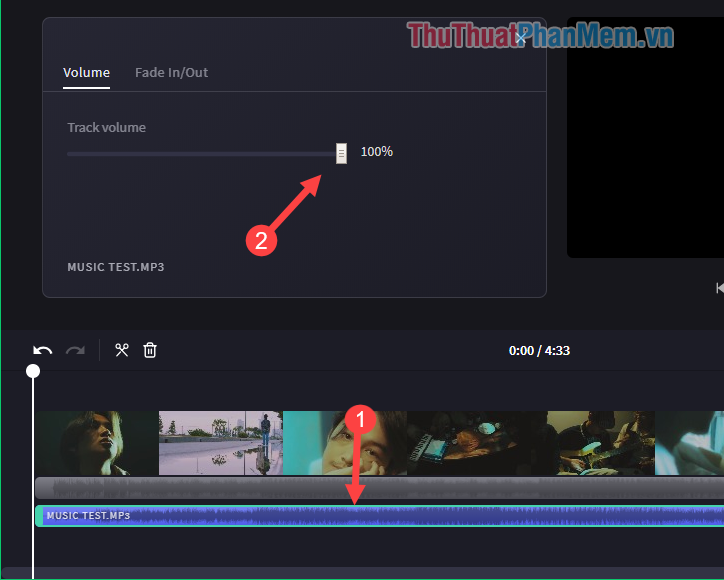Click the trash delete icon
Screen dimensions: 724x580
click(x=150, y=350)
